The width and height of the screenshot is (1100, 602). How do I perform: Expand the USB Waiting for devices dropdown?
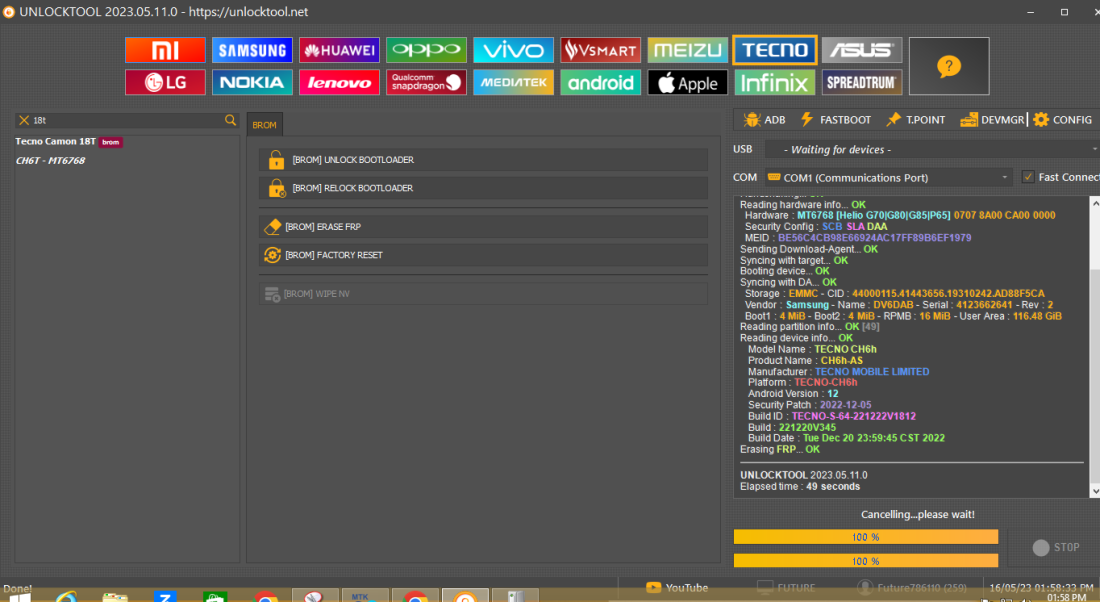coord(932,149)
